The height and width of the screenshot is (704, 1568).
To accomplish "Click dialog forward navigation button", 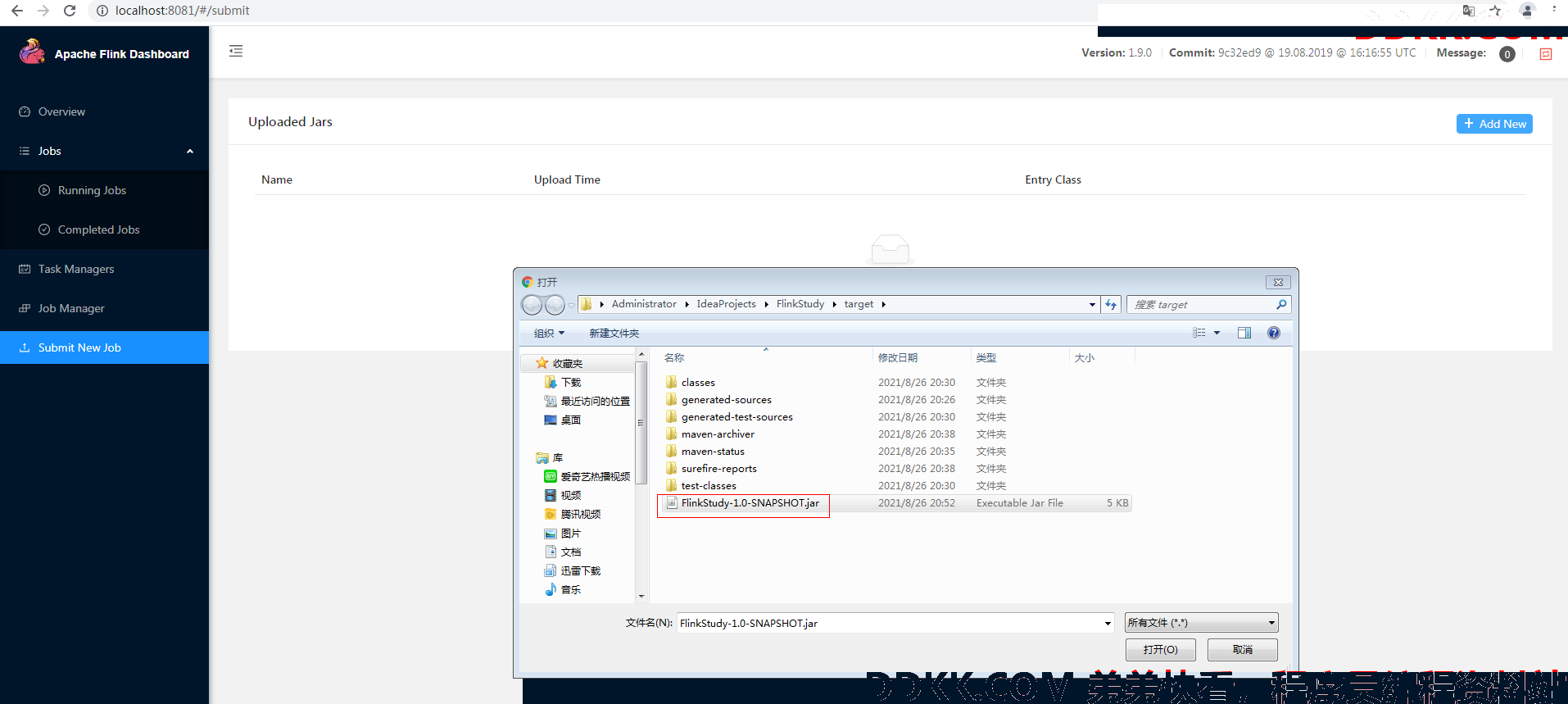I will tap(555, 305).
